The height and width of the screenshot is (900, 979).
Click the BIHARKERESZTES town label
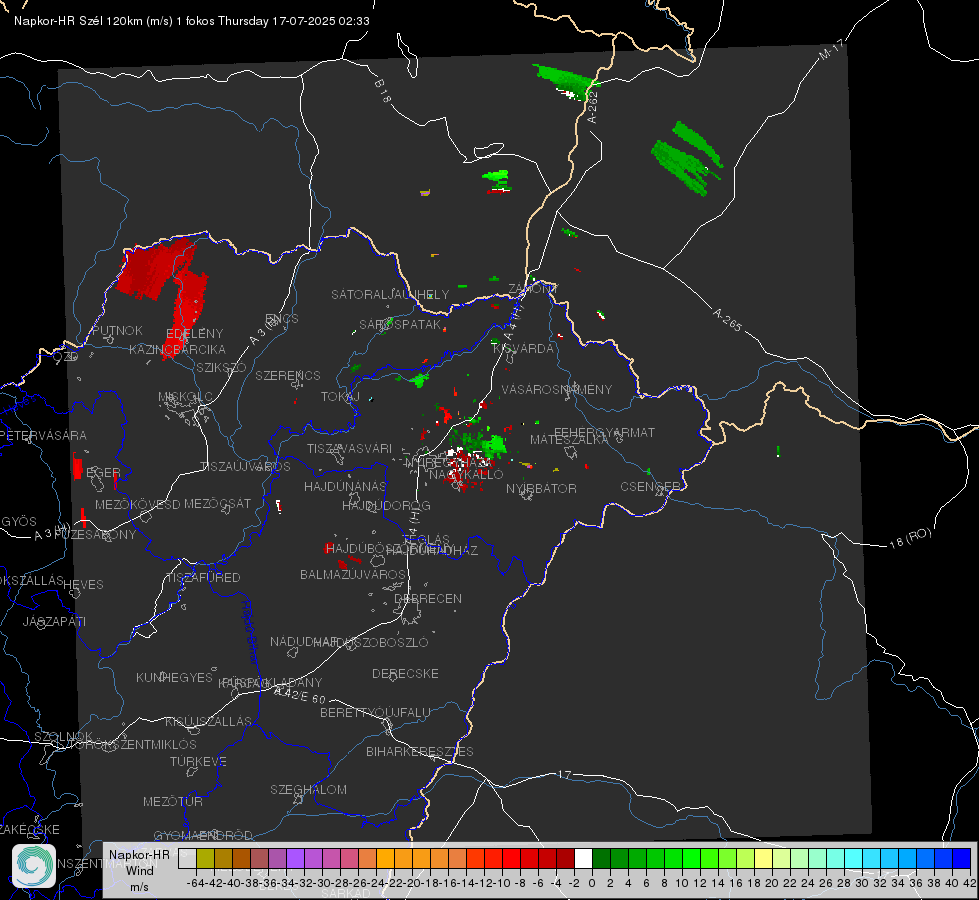coord(420,751)
